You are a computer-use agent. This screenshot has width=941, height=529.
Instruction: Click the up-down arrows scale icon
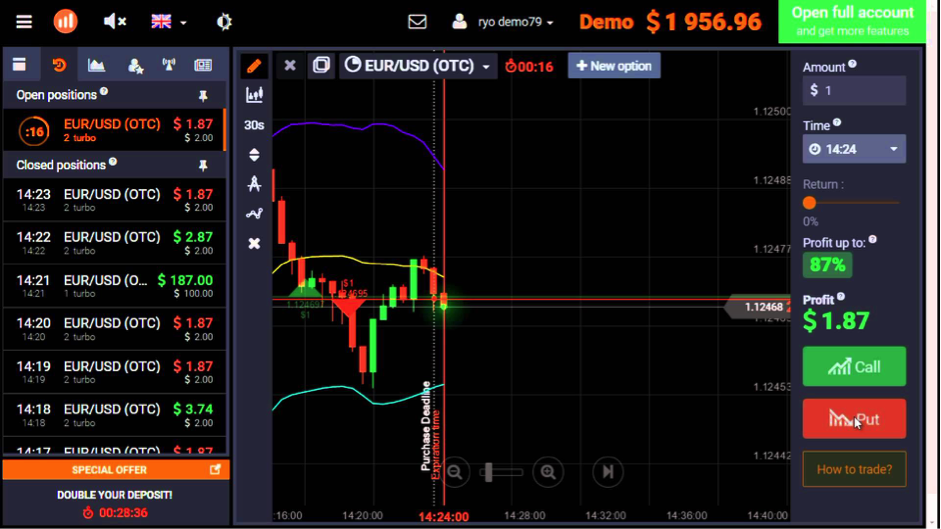254,154
